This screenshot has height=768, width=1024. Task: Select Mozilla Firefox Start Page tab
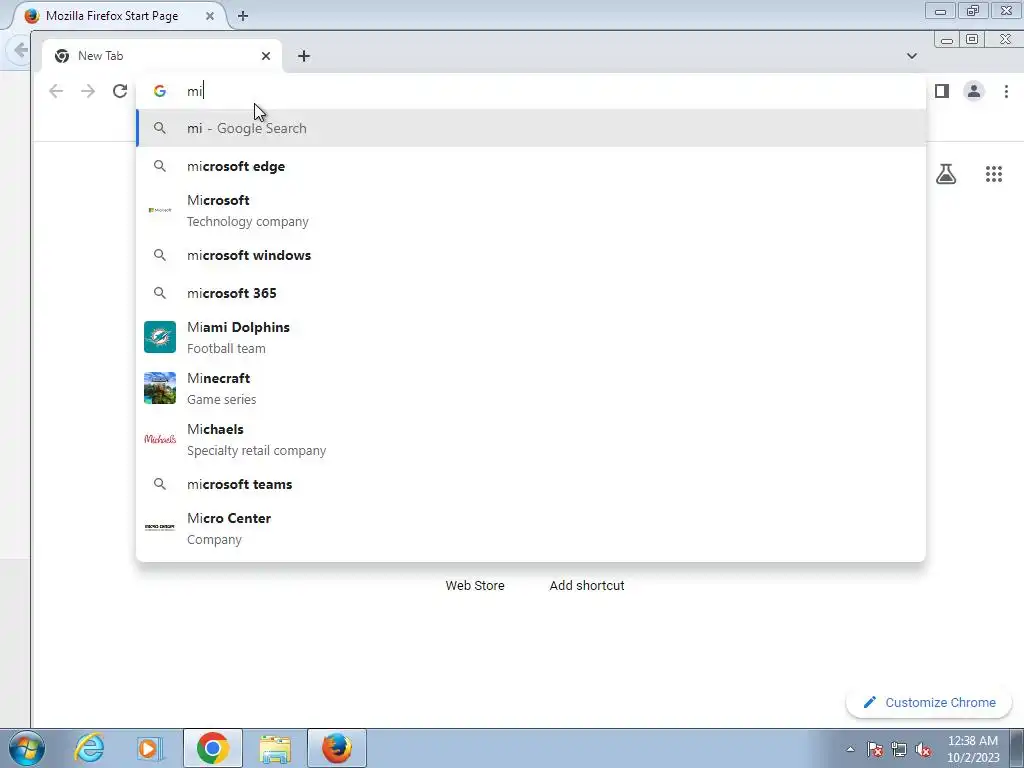(121, 16)
